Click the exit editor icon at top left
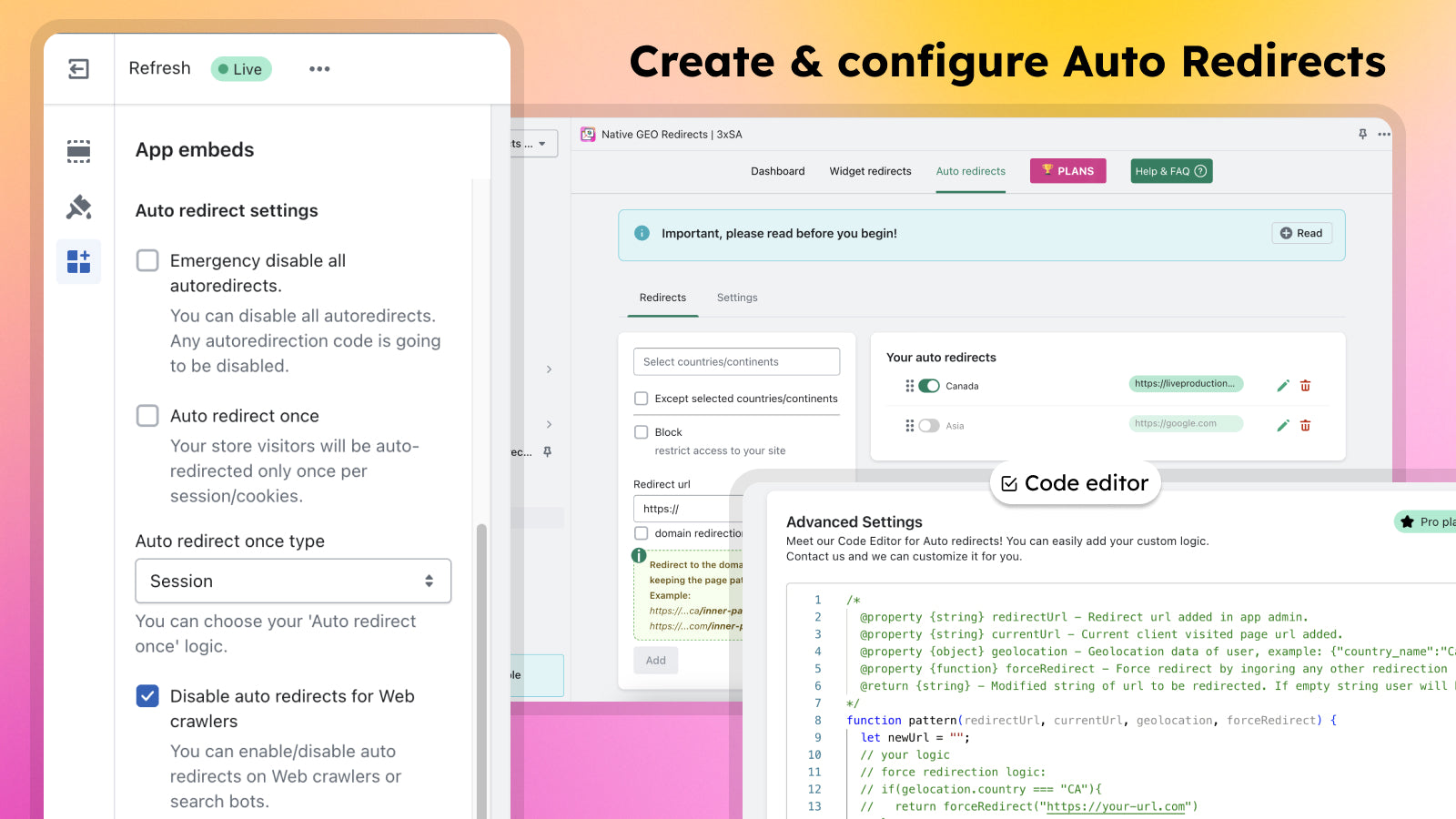This screenshot has height=819, width=1456. [x=79, y=69]
